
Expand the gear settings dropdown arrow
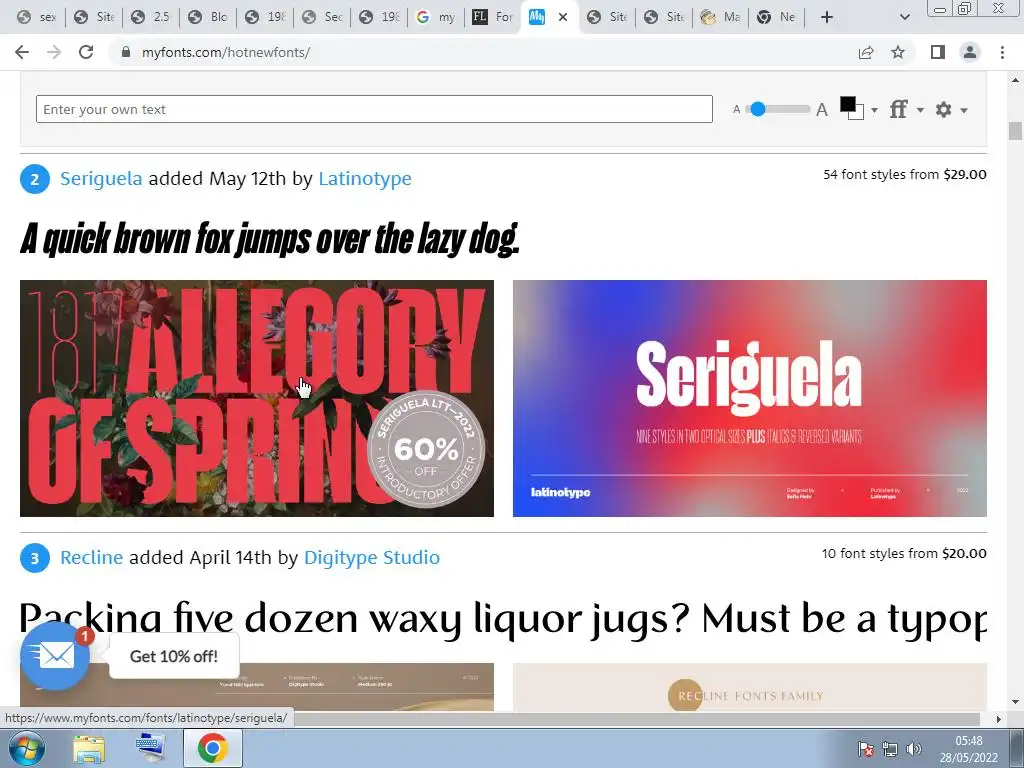pos(963,110)
